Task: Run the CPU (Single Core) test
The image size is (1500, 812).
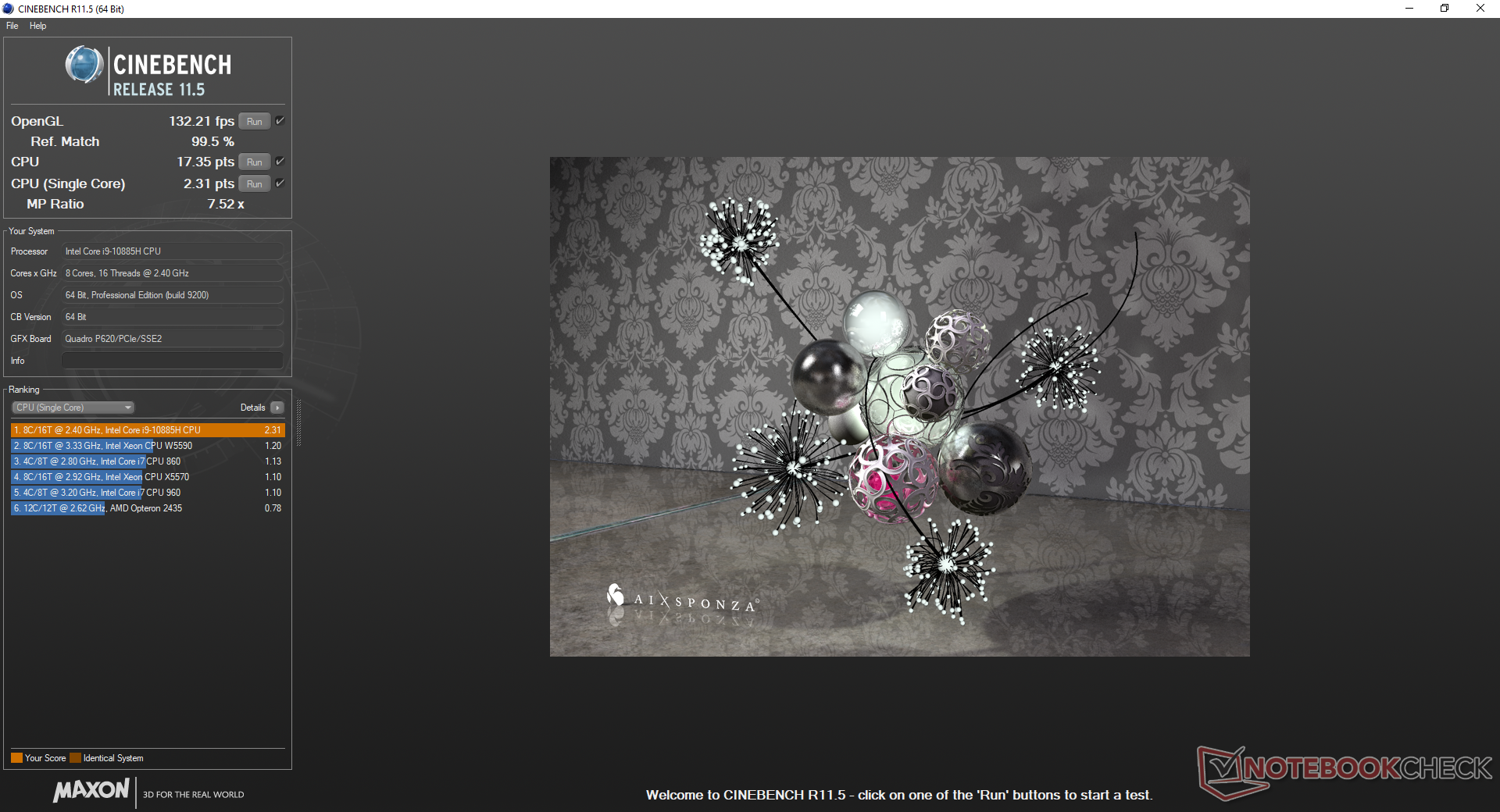Action: (x=255, y=183)
